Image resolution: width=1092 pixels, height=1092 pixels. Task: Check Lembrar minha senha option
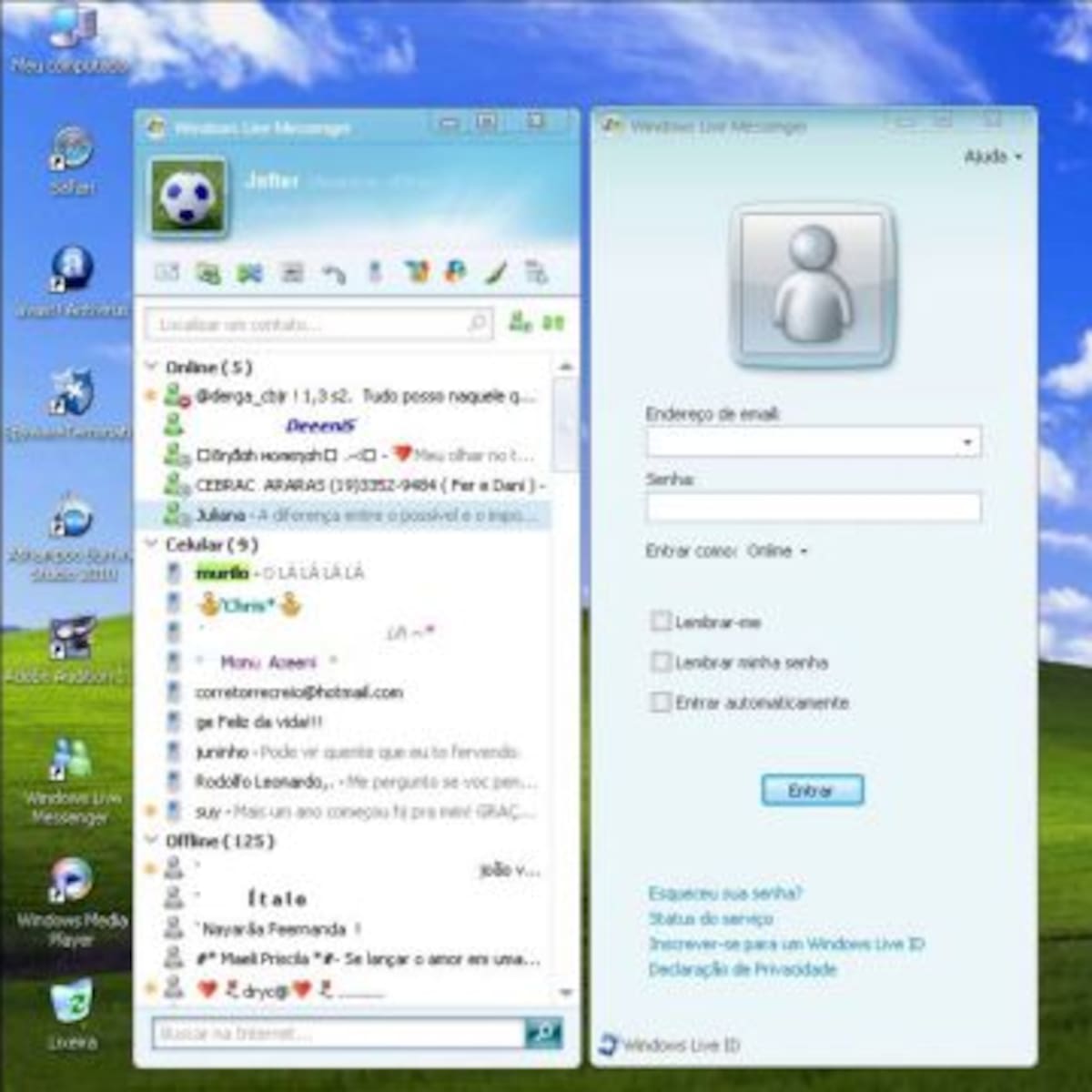[661, 662]
